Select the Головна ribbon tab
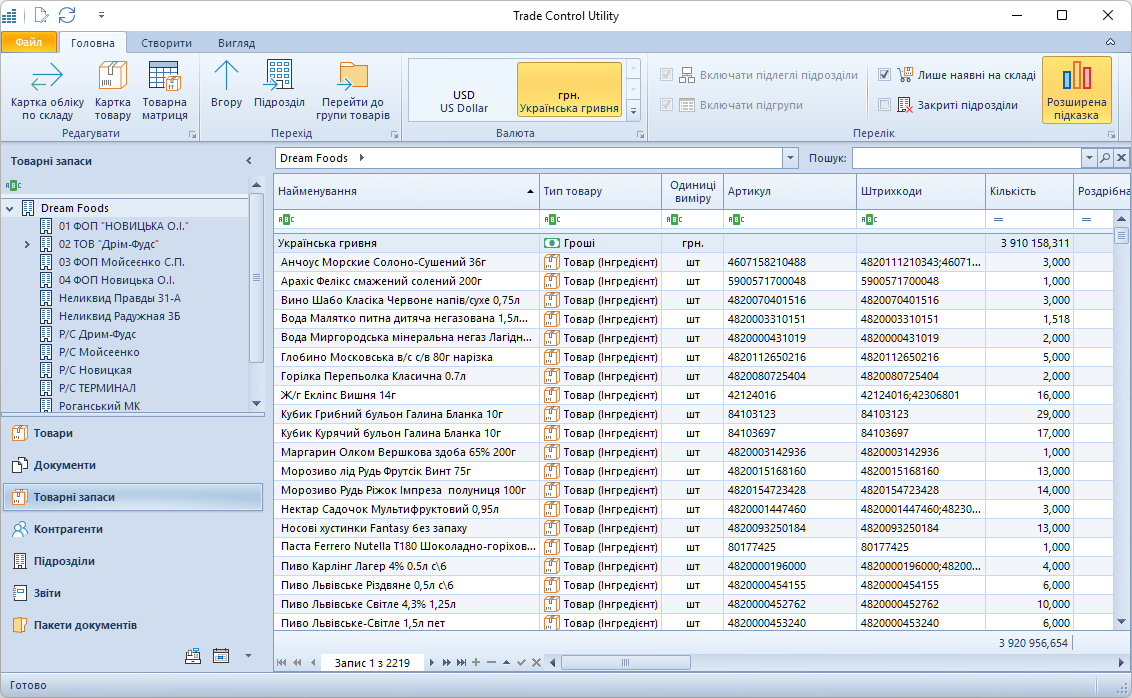 (93, 43)
